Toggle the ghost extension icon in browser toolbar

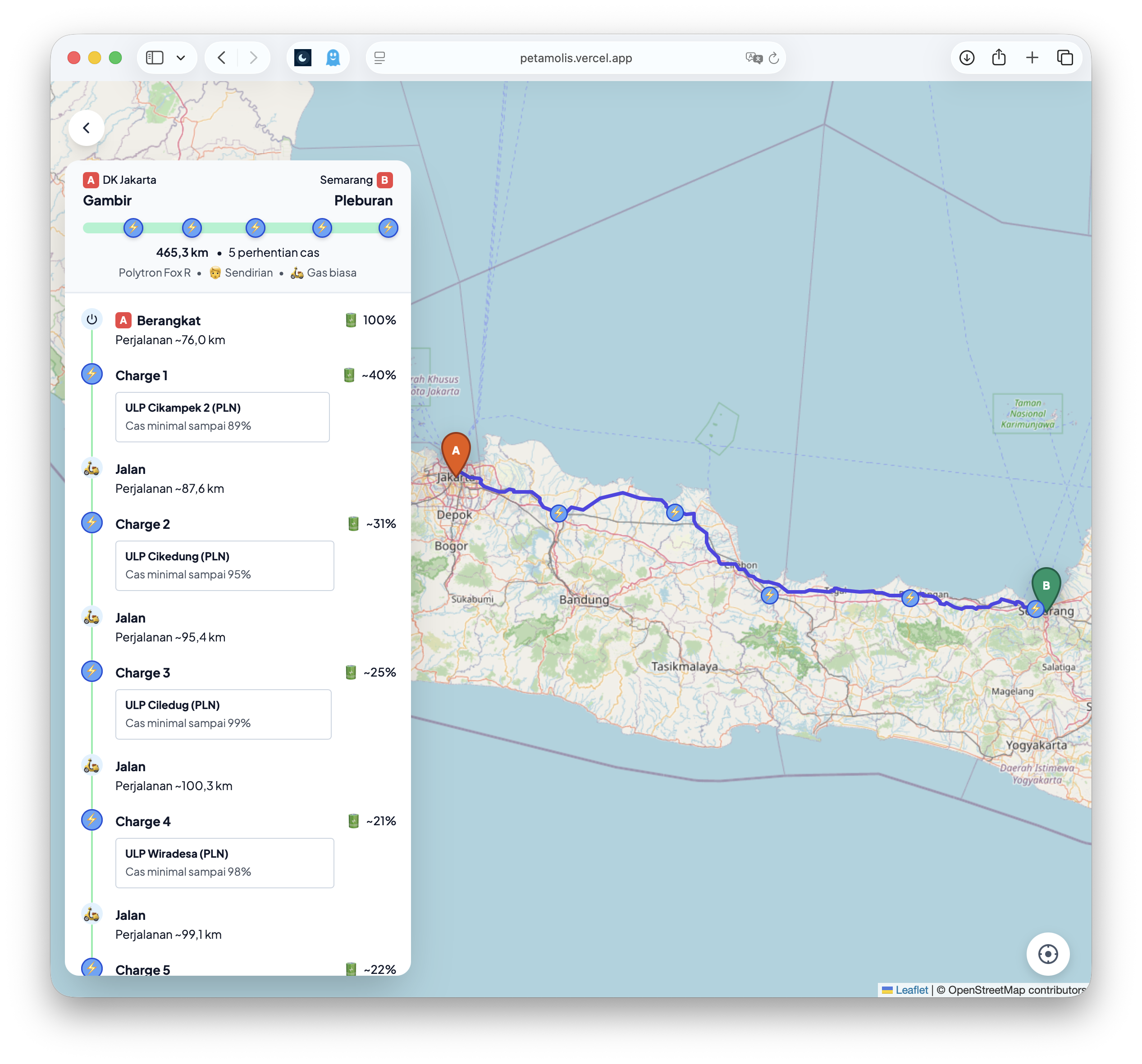coord(333,57)
